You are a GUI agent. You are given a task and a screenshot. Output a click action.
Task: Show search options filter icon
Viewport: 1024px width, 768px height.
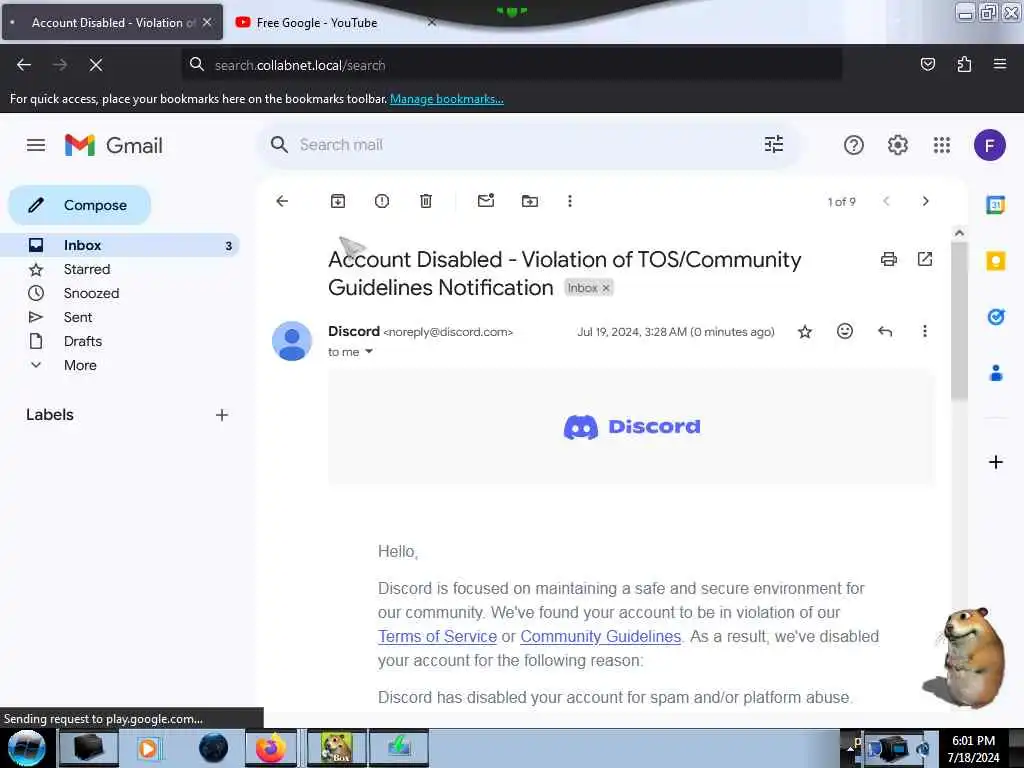pyautogui.click(x=774, y=144)
